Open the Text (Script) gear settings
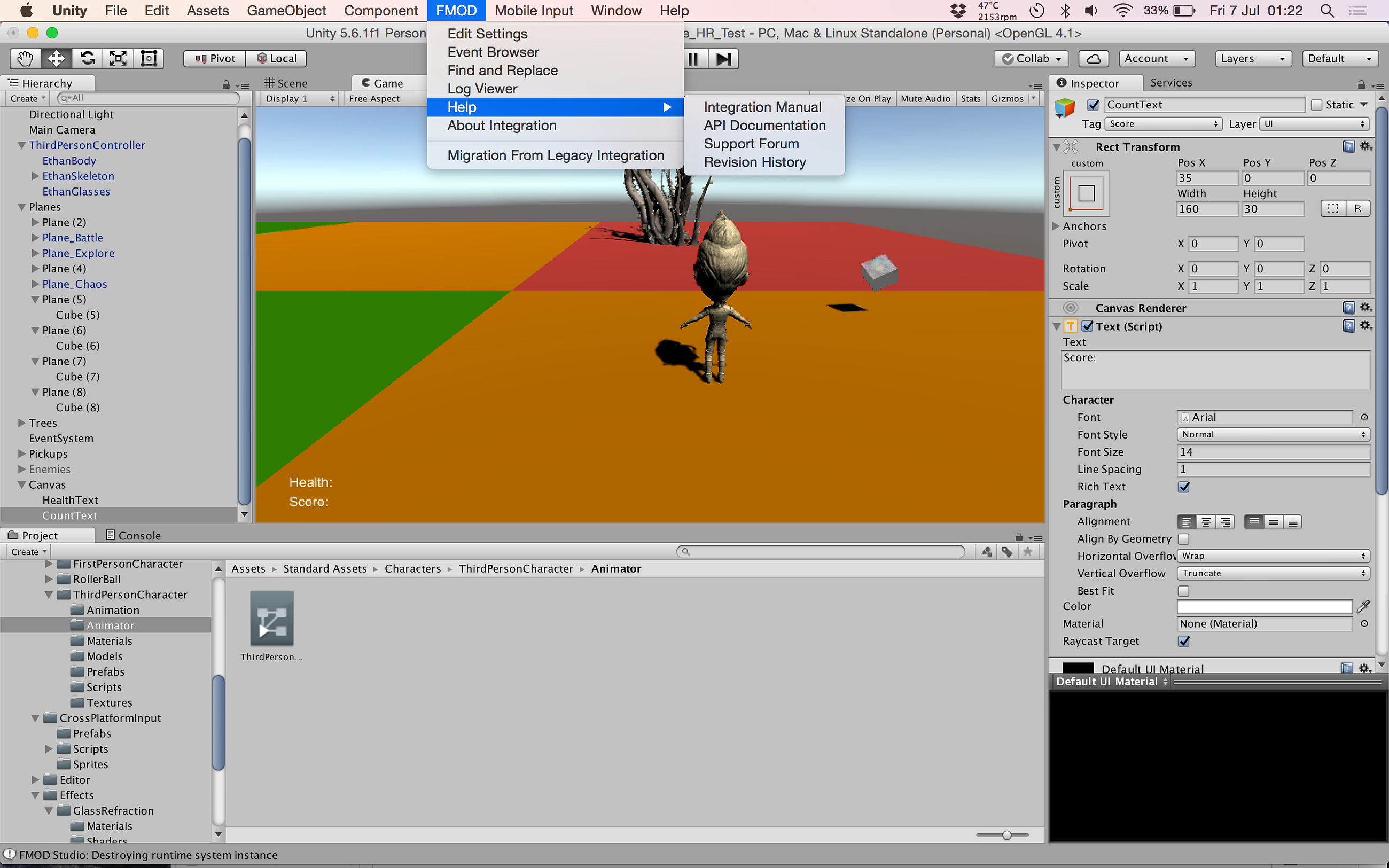 [x=1366, y=326]
